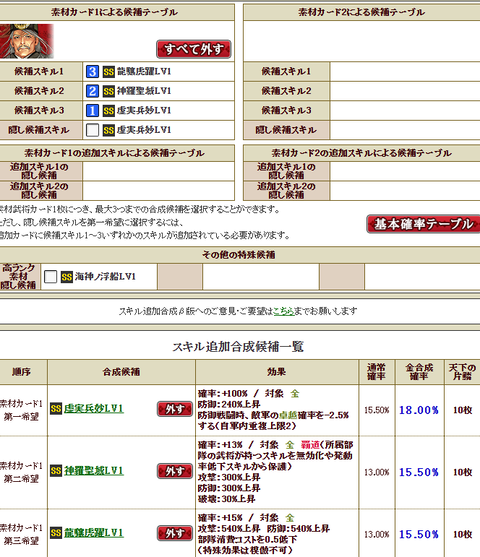Click 10枚 cell in 第二希望 row
480x557 pixels.
pos(462,472)
